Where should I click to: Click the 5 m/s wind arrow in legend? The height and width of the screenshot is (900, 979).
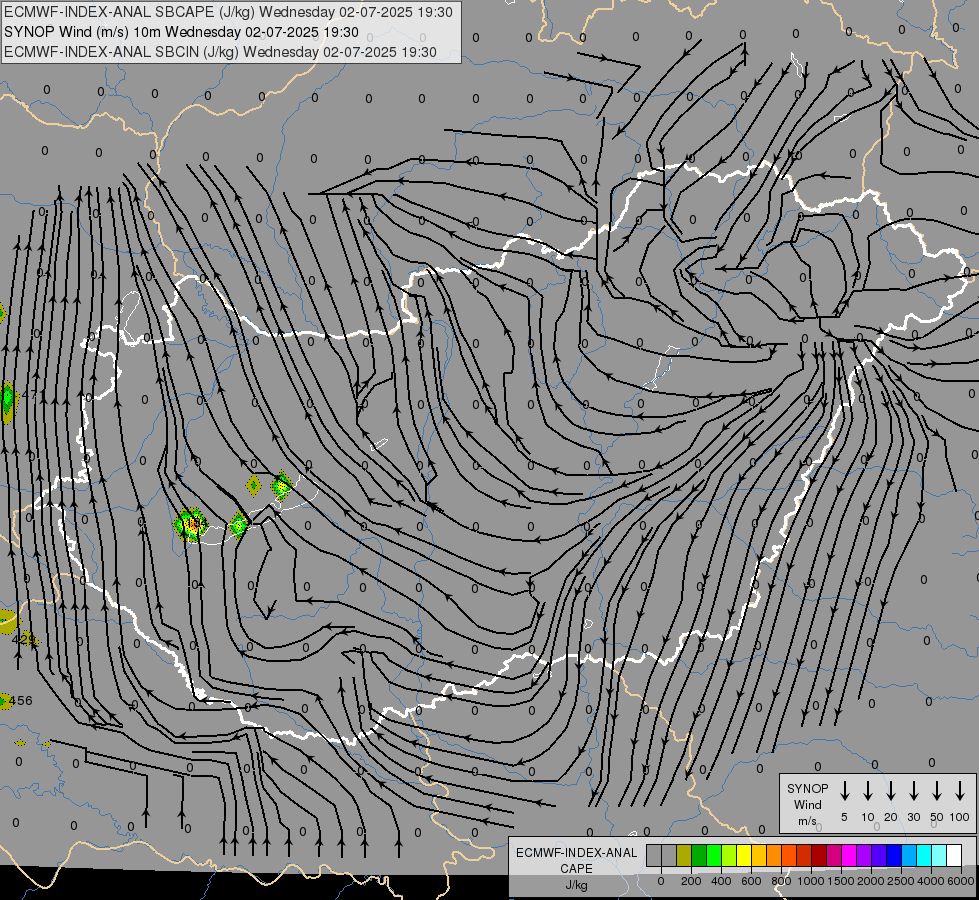844,791
